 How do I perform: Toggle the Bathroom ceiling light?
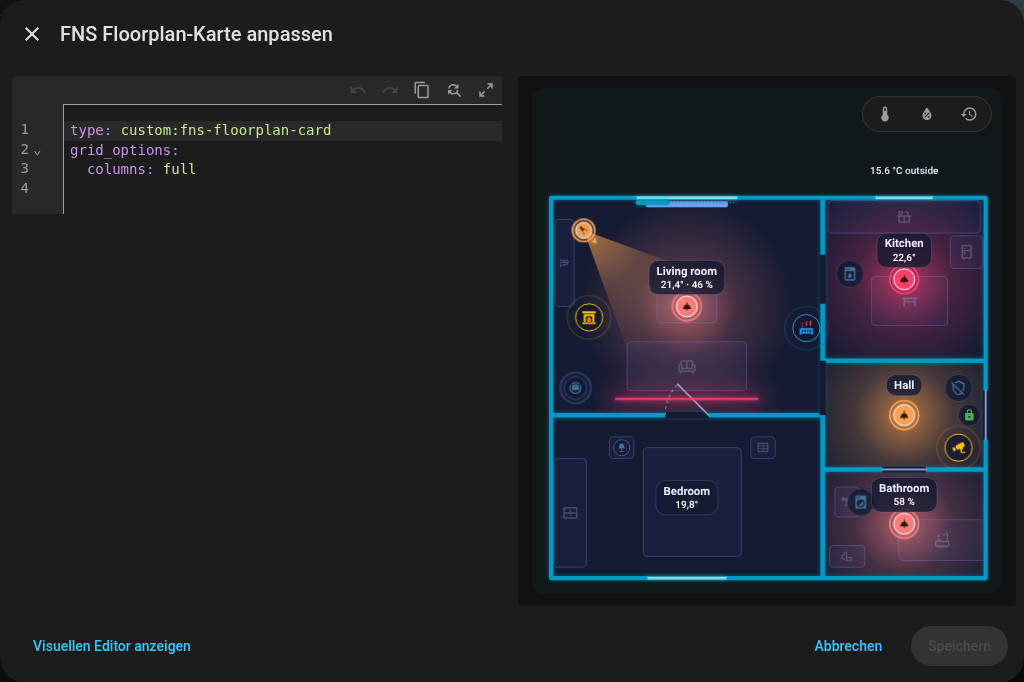pyautogui.click(x=904, y=524)
